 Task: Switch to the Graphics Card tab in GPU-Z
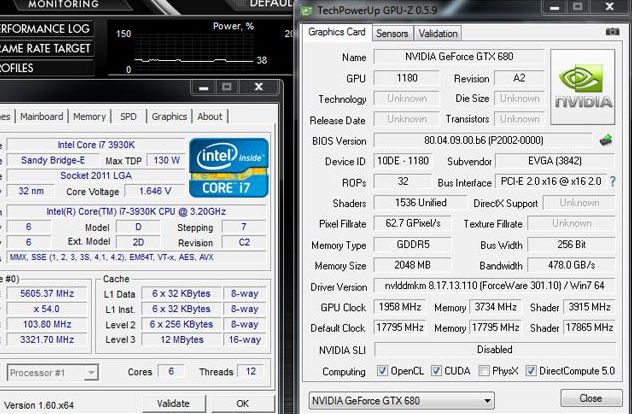coord(337,32)
